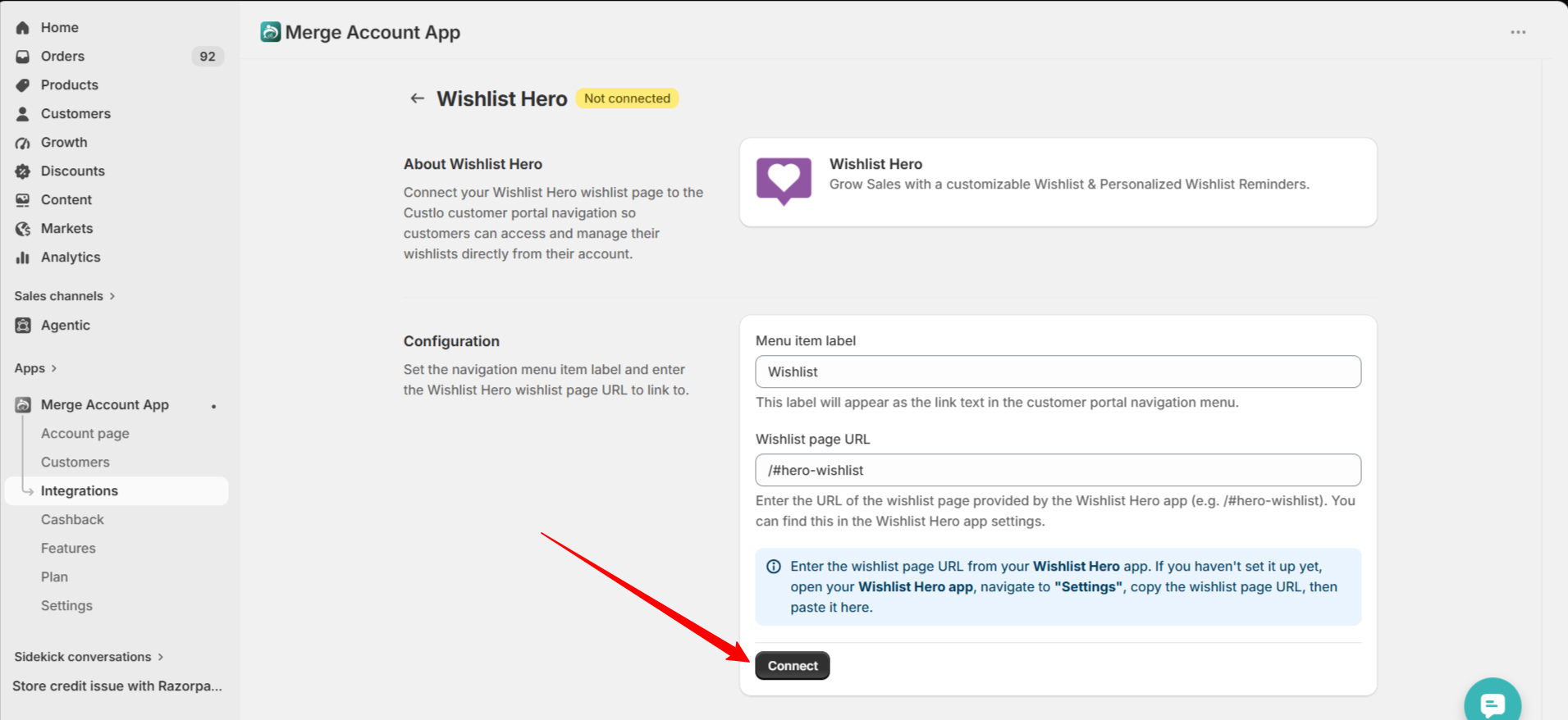Image resolution: width=1568 pixels, height=720 pixels.
Task: Click the Analytics bar chart icon
Action: click(23, 257)
